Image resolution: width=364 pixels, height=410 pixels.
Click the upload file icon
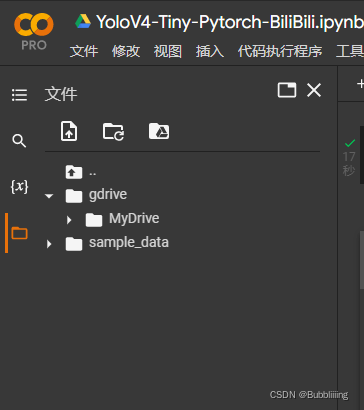click(69, 131)
